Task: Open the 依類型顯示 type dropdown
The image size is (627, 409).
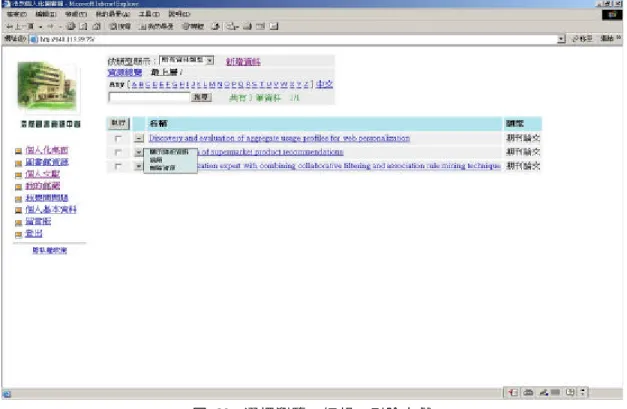Action: [186, 60]
